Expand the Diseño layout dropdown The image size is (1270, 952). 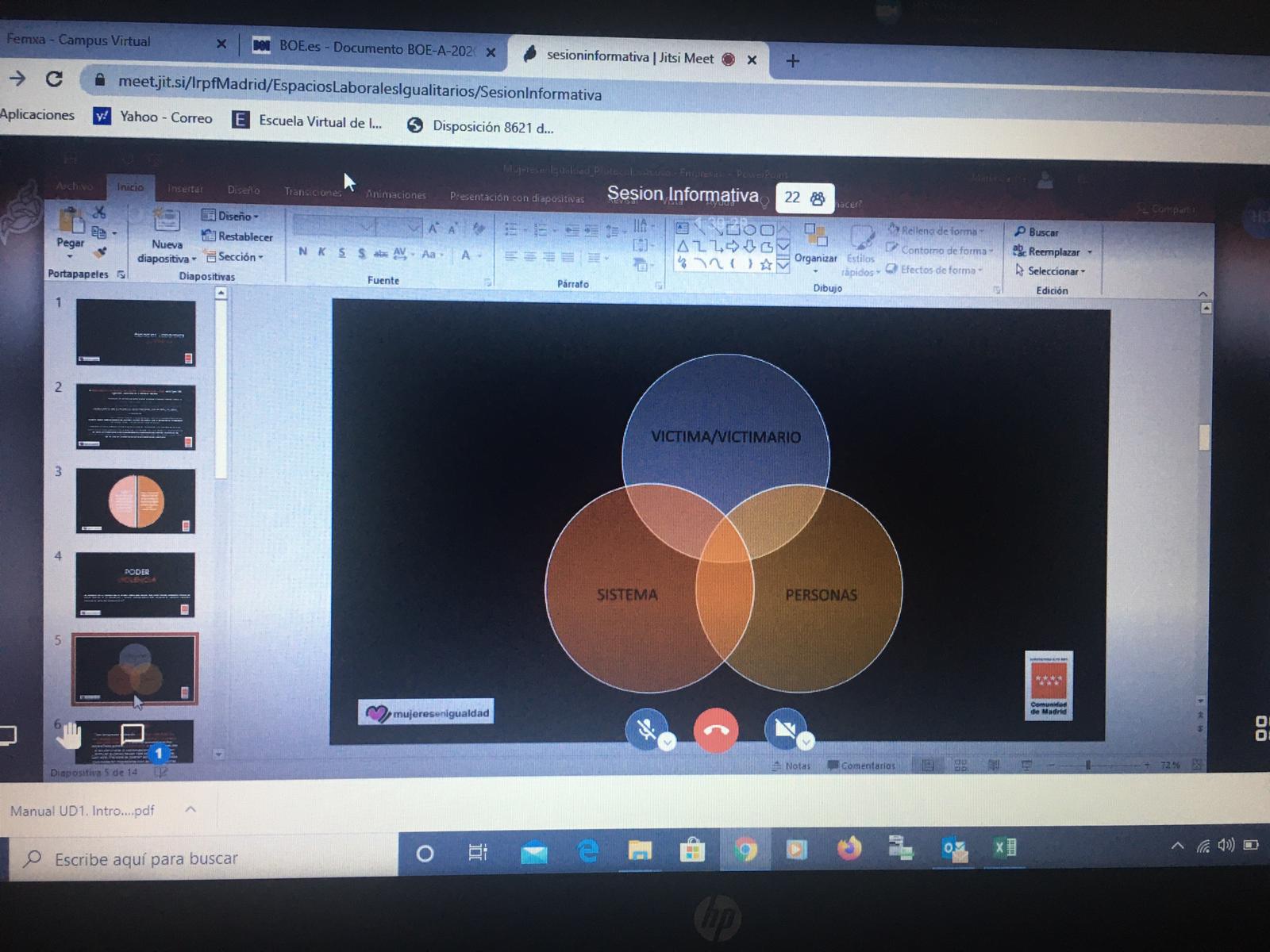[x=230, y=216]
